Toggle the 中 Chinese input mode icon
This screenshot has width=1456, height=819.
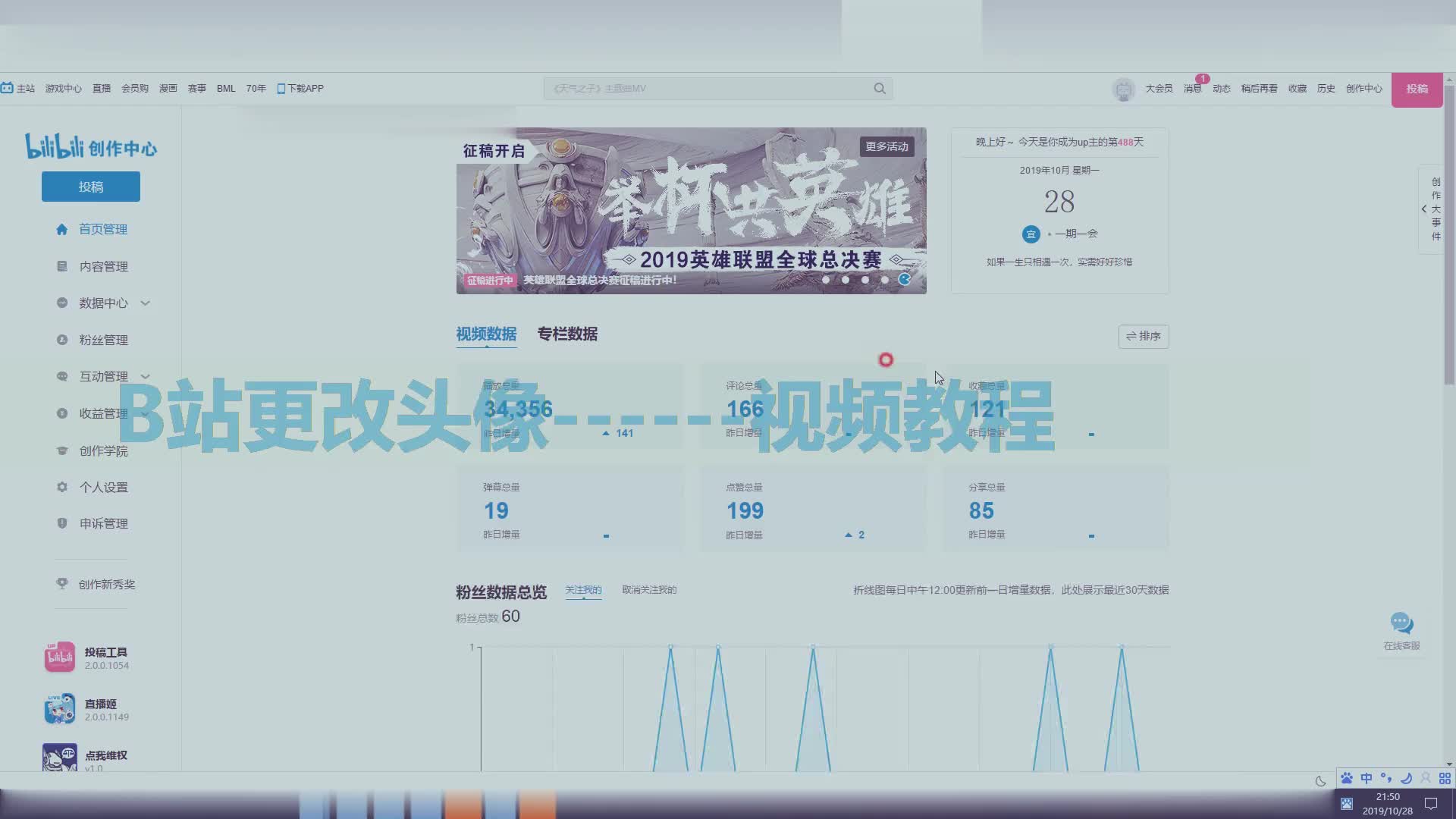[x=1367, y=778]
